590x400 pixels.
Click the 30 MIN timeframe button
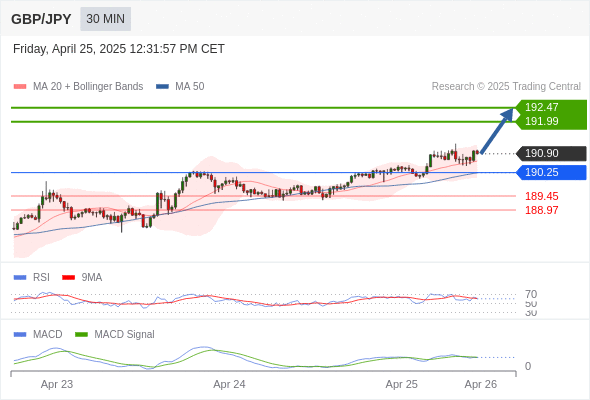[105, 19]
